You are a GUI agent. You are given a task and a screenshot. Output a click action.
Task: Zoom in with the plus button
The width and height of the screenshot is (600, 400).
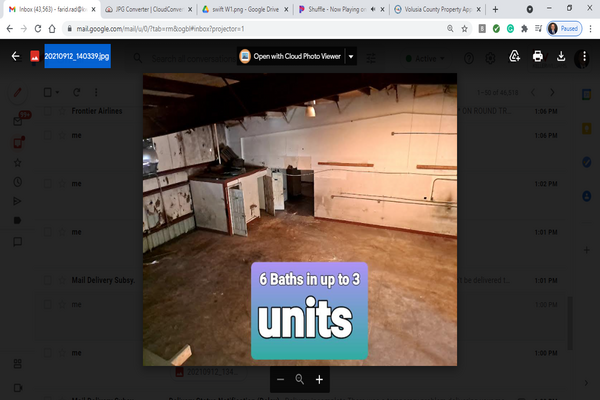click(x=319, y=380)
